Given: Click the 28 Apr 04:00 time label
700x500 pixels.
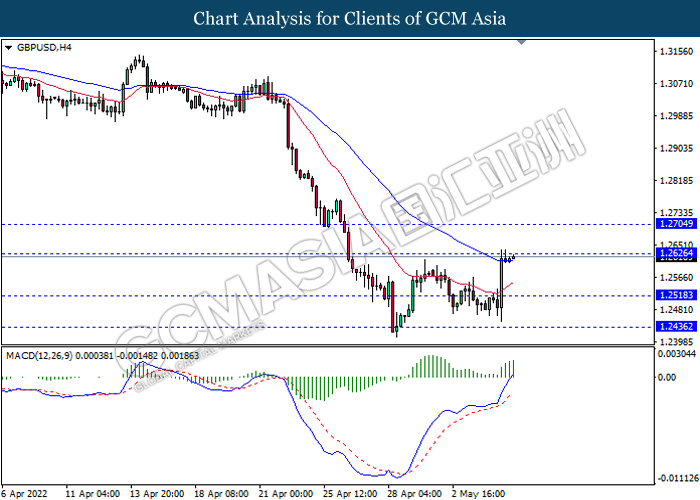Looking at the screenshot, I should click(x=415, y=494).
